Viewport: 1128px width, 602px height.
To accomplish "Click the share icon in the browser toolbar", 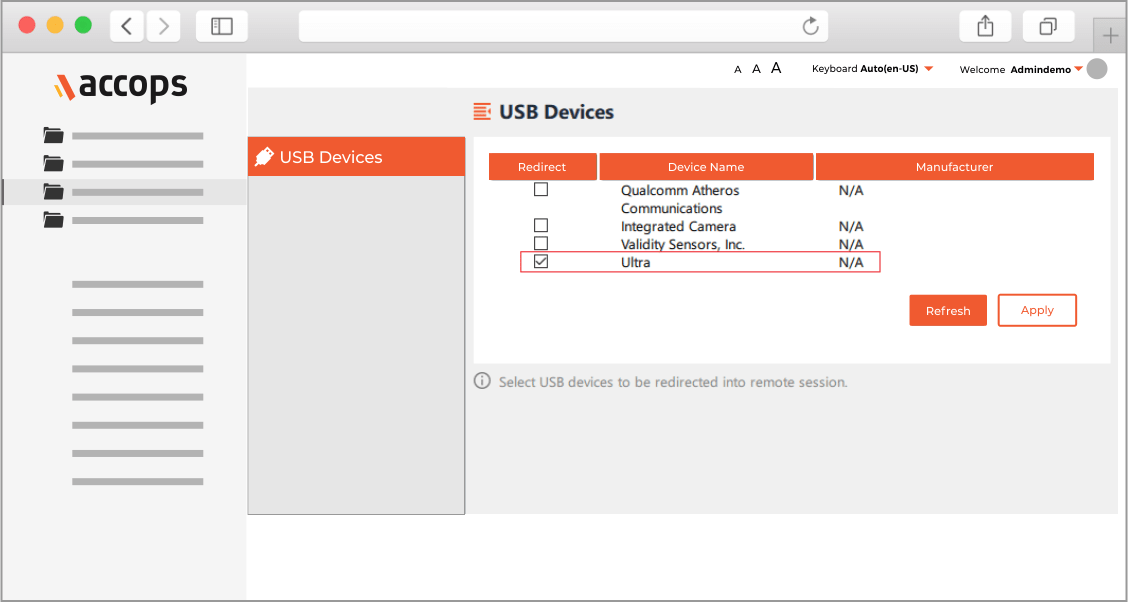I will click(985, 26).
